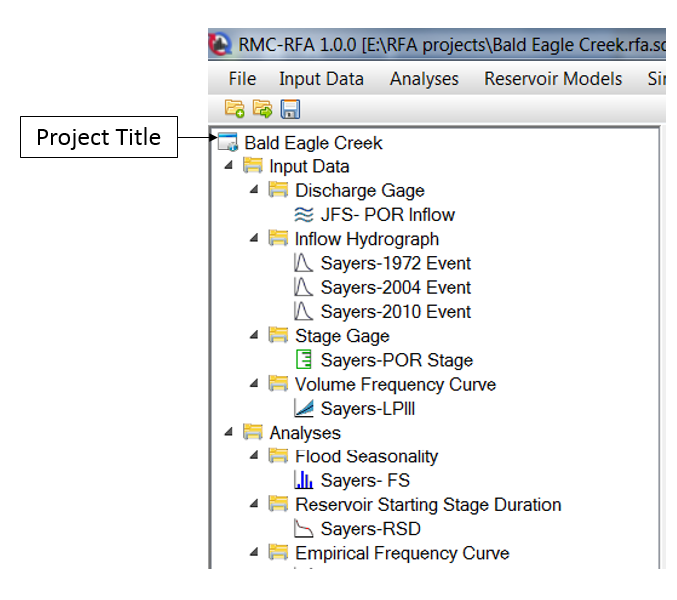
Task: Click the Flood Seasonality folder icon
Action: (x=278, y=455)
